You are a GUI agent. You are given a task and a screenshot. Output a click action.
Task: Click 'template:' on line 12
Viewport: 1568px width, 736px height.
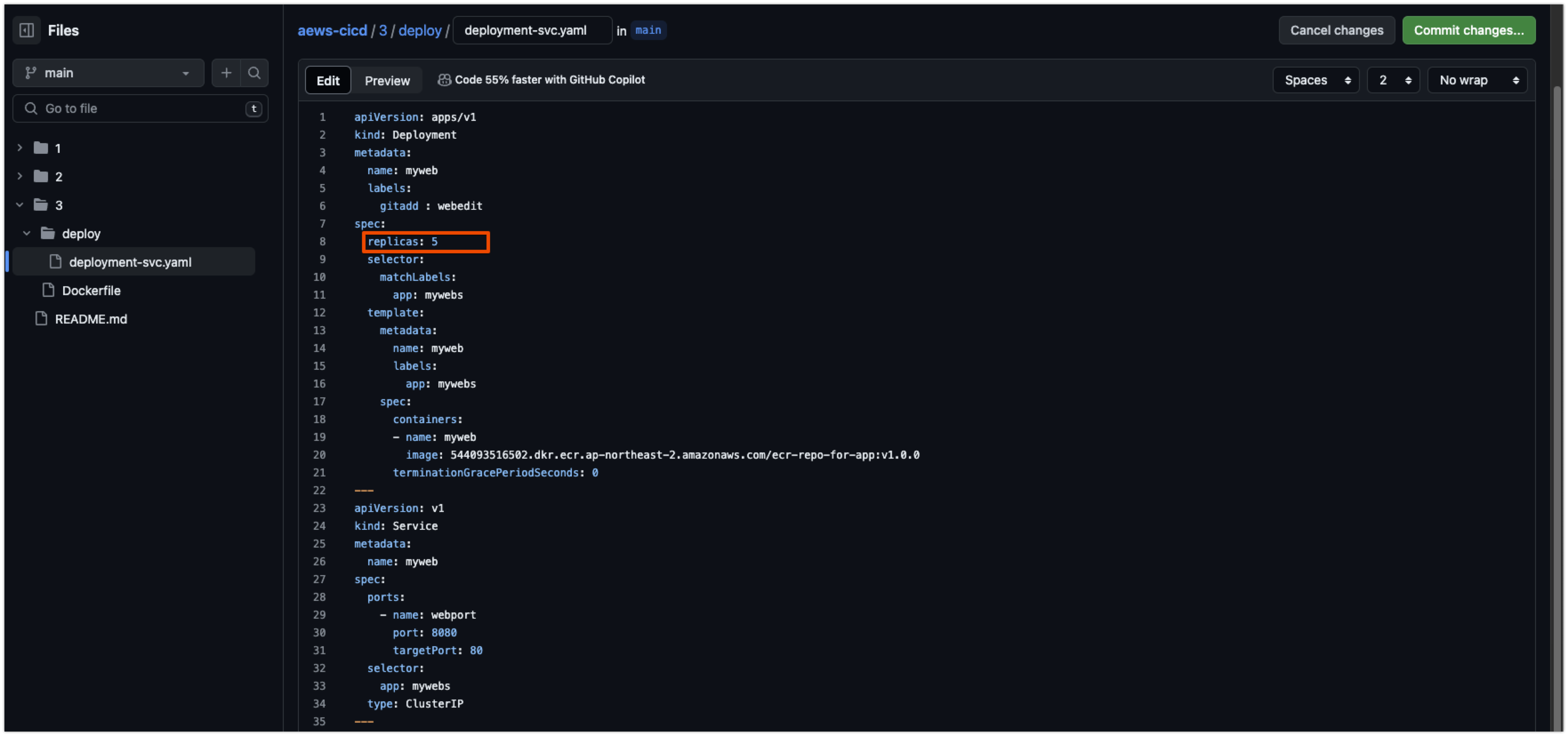pyautogui.click(x=396, y=312)
